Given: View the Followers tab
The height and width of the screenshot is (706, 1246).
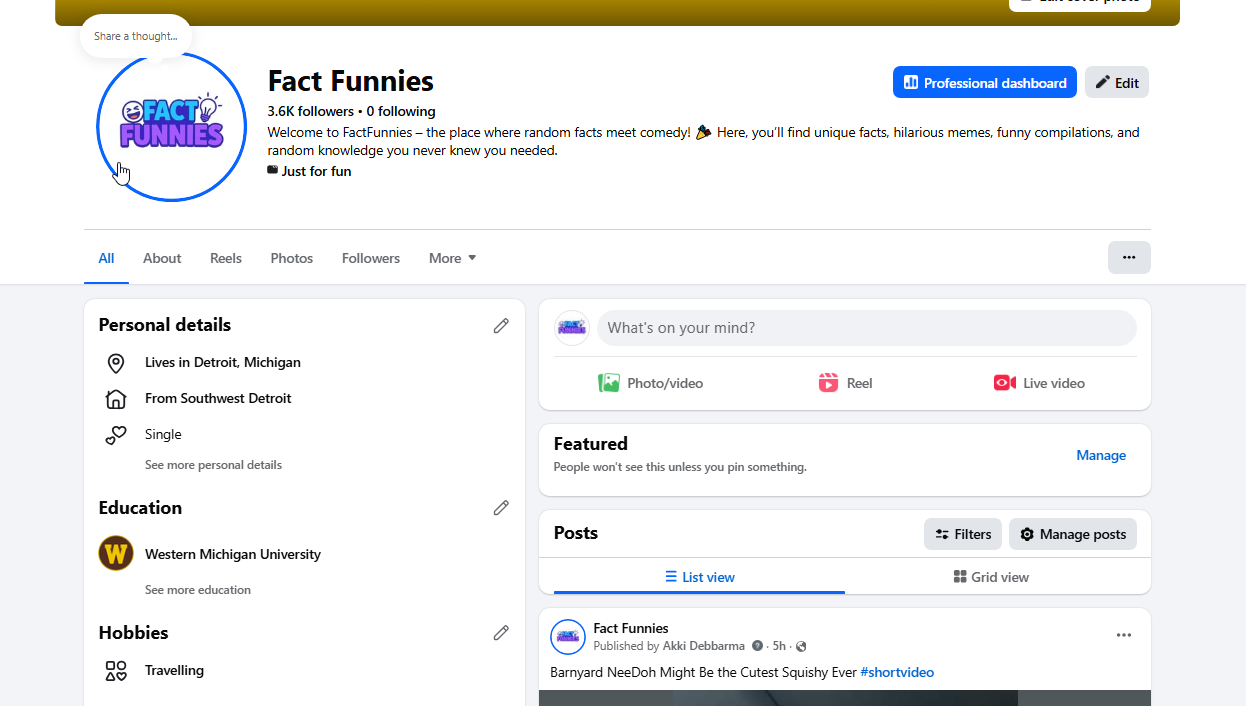Looking at the screenshot, I should point(371,258).
